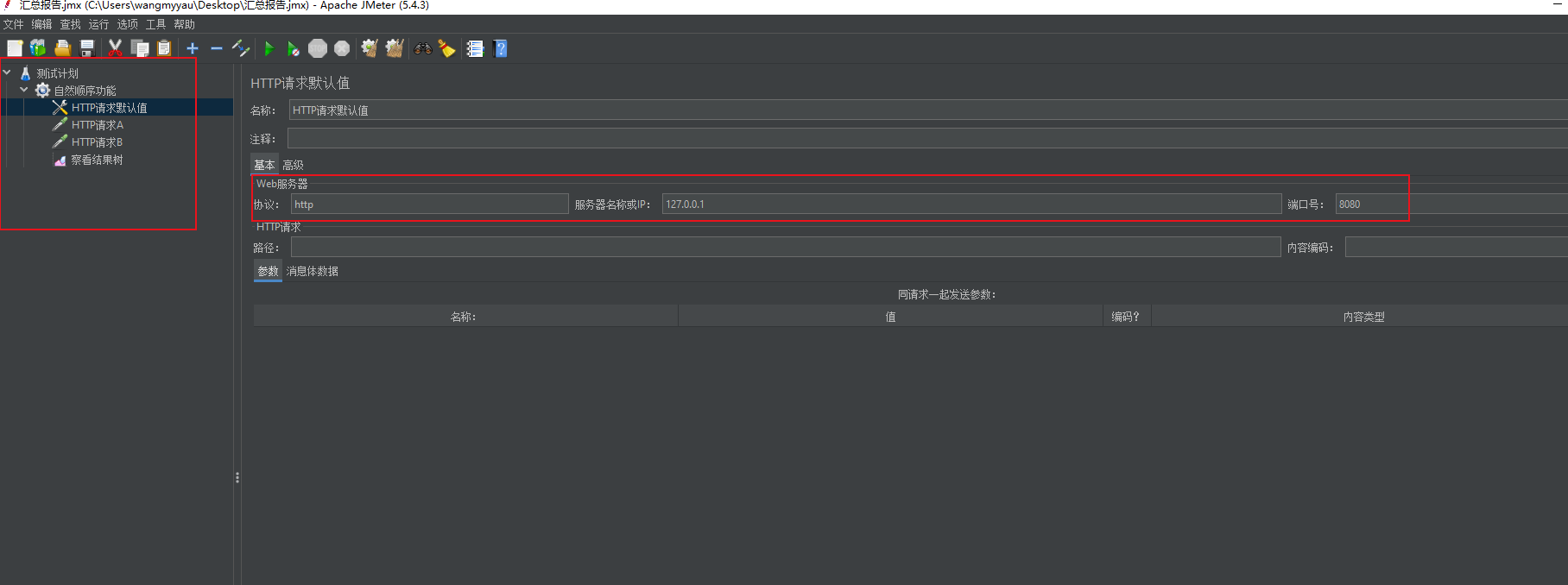Collapse the 测试计划 tree node arrow
Viewport: 1568px width, 585px height.
[7, 73]
